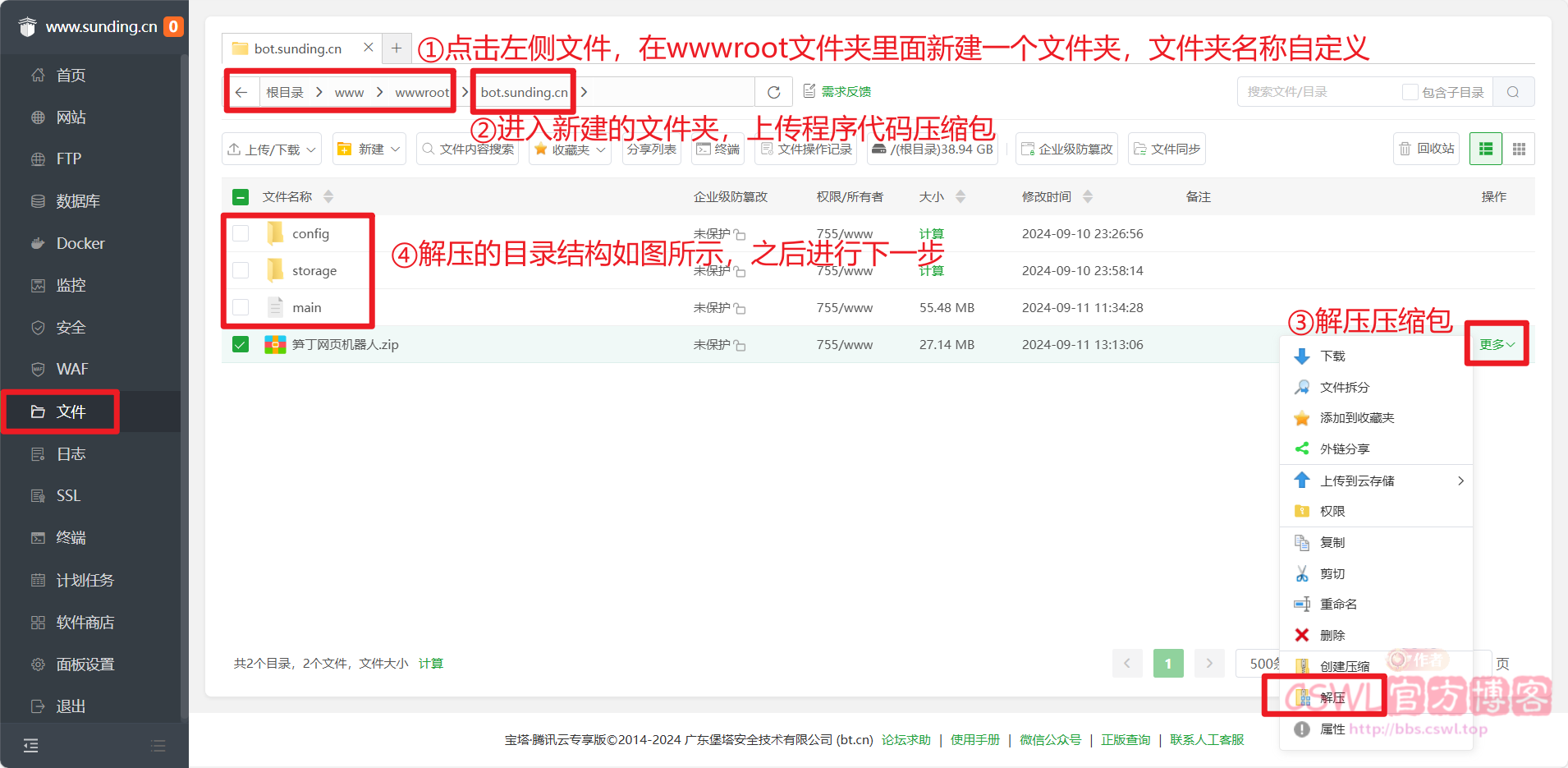Expand the 上传/下载 dropdown
Viewport: 1568px width, 768px height.
tap(272, 149)
